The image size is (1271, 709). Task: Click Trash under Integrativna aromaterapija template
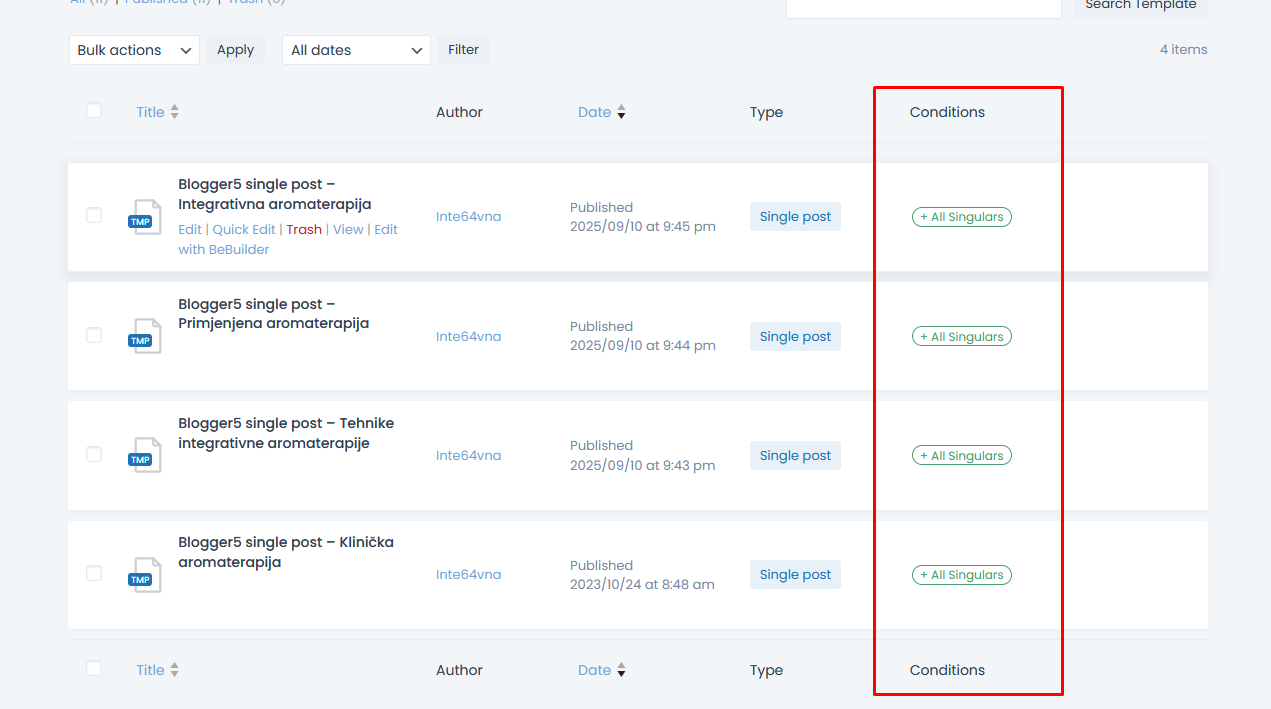[304, 229]
